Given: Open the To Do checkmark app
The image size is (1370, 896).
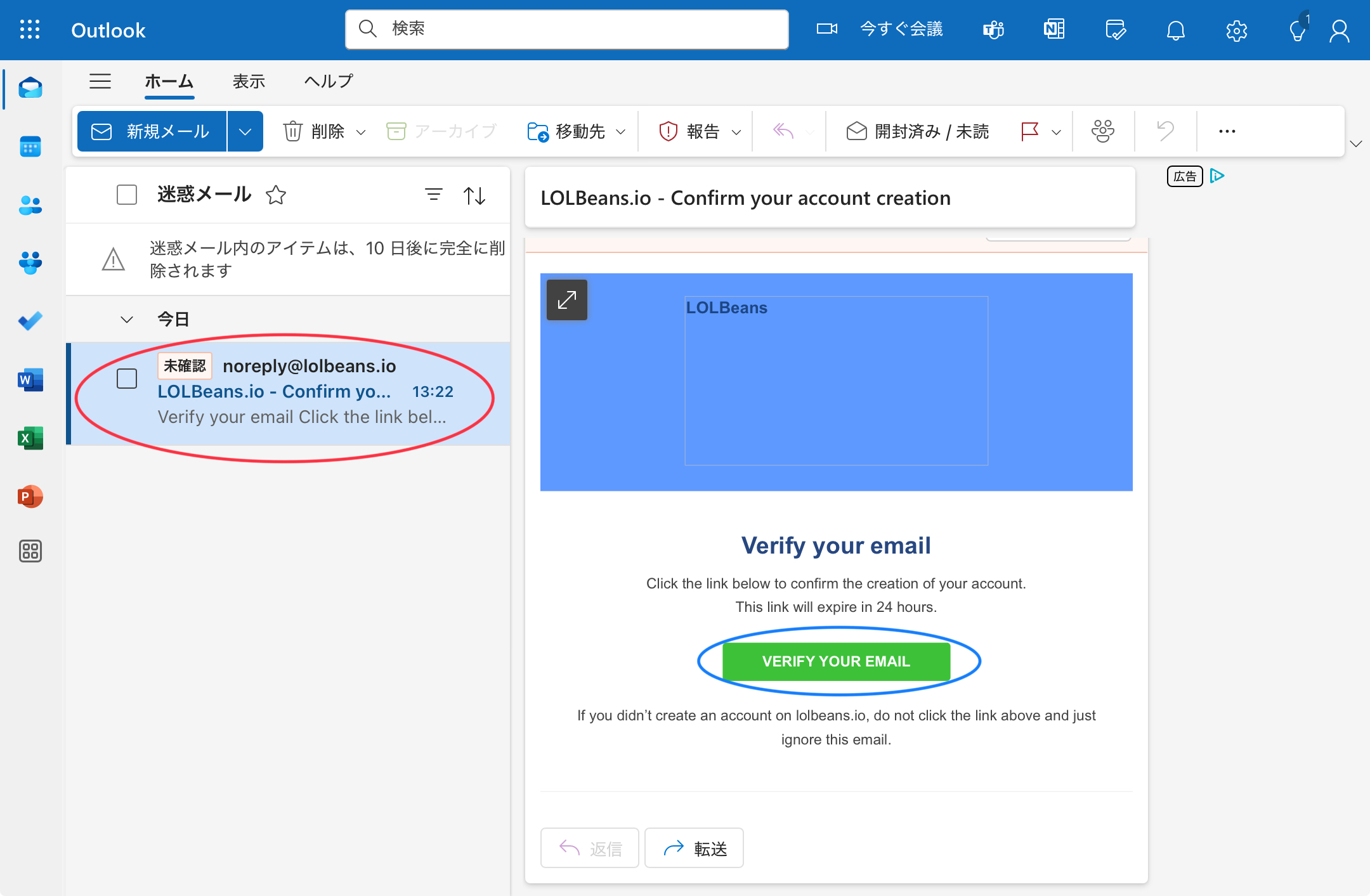Looking at the screenshot, I should (30, 321).
